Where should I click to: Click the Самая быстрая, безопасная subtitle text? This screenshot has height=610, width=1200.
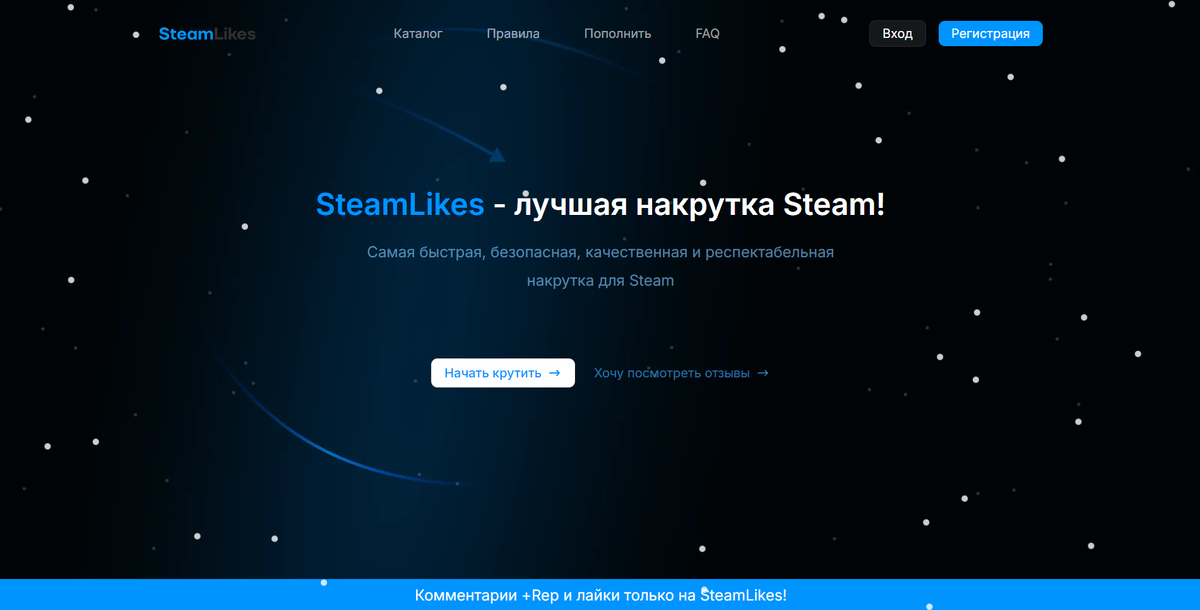pyautogui.click(x=600, y=266)
